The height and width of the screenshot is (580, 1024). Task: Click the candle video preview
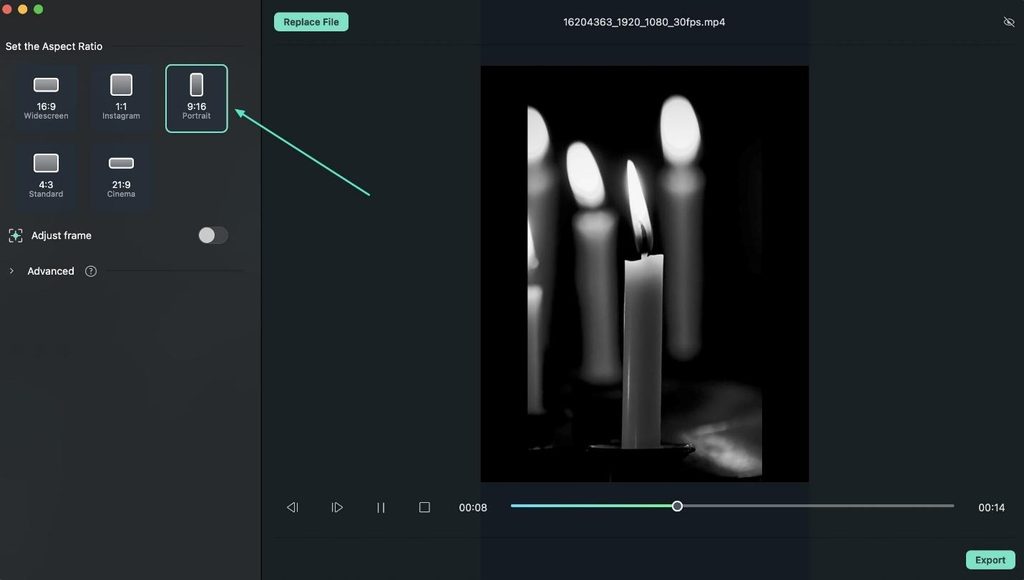pyautogui.click(x=645, y=274)
